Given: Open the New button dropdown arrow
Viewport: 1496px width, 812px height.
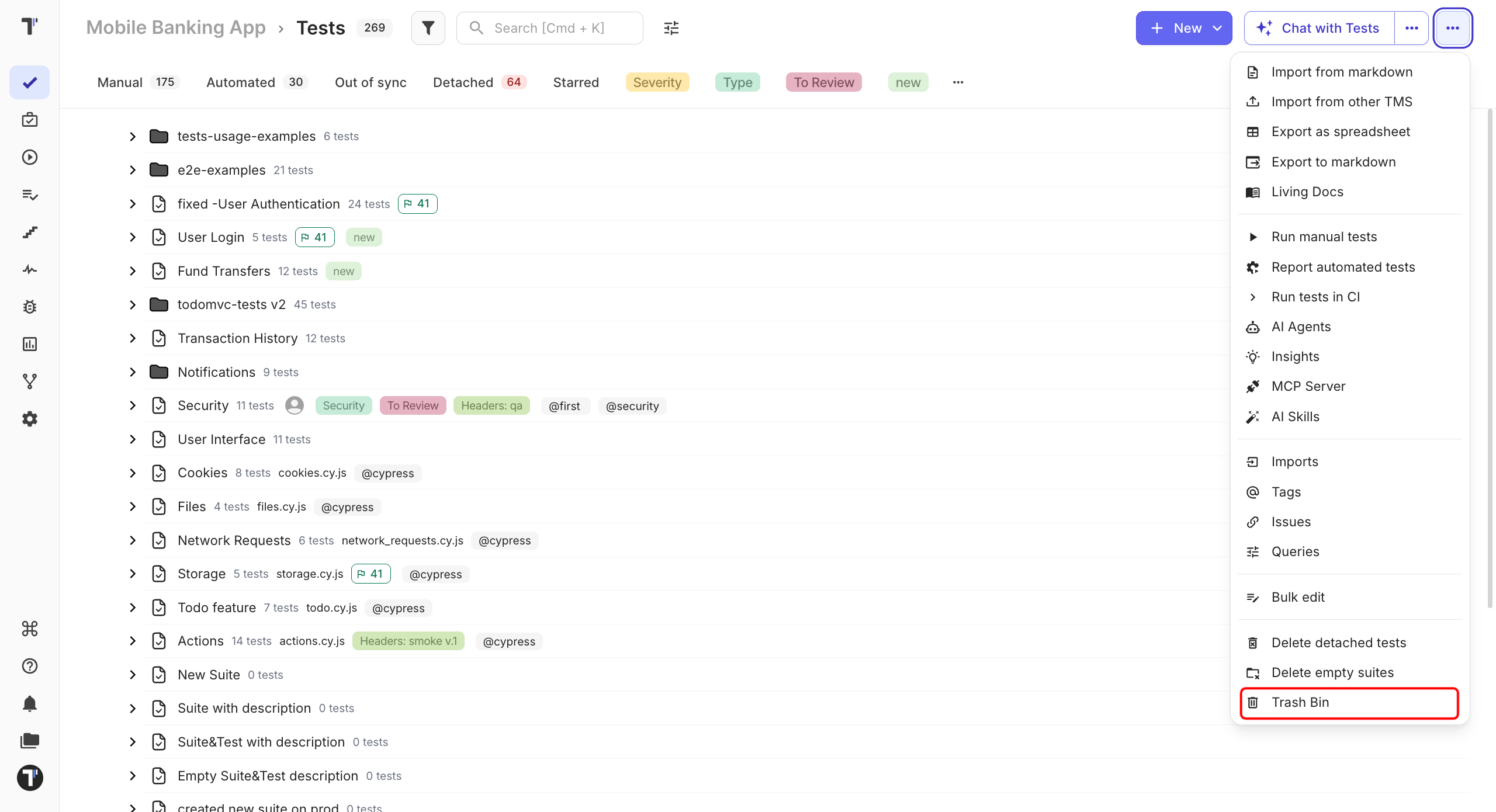Looking at the screenshot, I should coord(1217,28).
